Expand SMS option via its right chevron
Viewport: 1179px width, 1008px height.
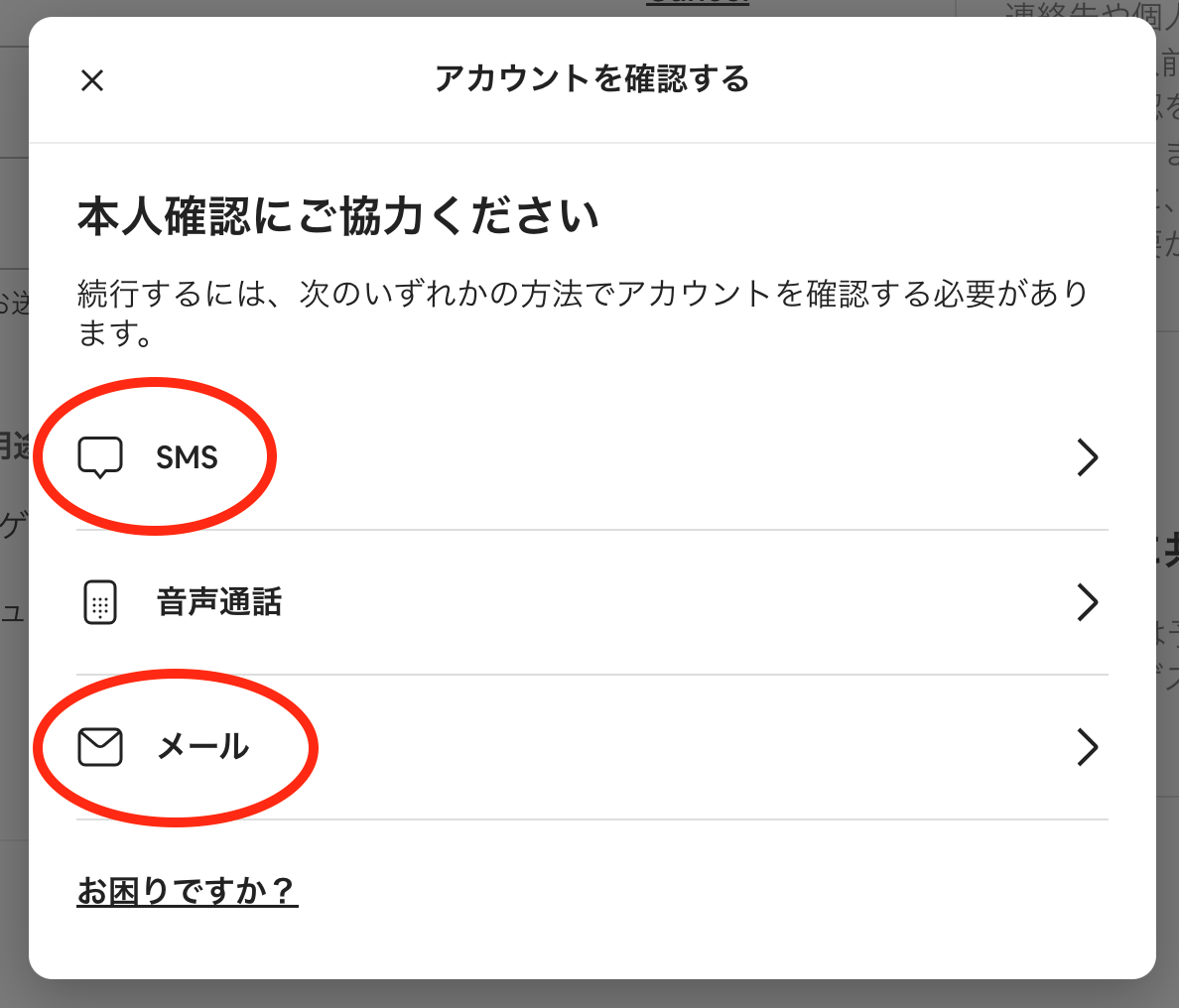pyautogui.click(x=1088, y=457)
